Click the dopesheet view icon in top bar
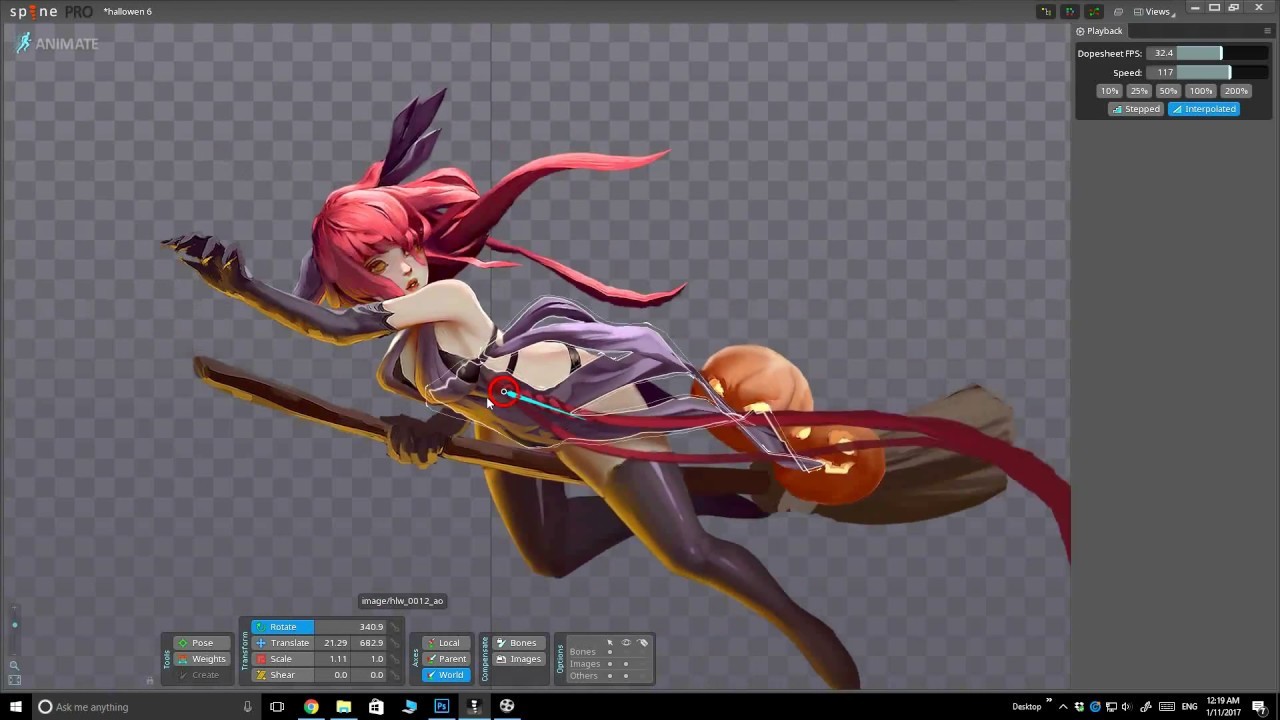 (1070, 11)
